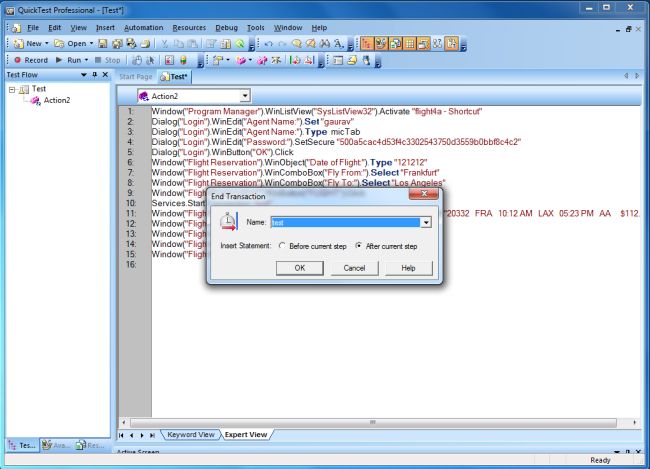This screenshot has width=650, height=469.
Task: Click the Record button
Action: point(31,60)
